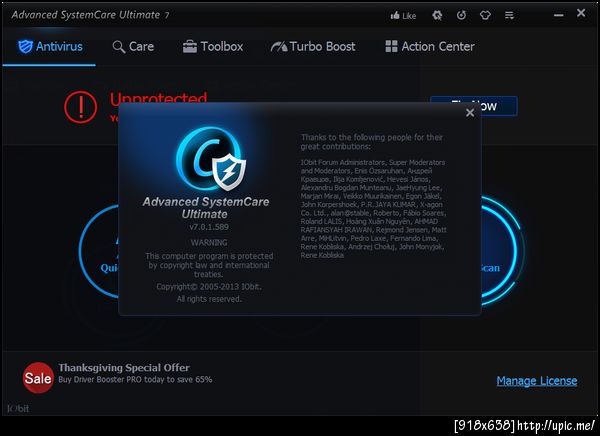Click the refresh/restore circular arrow icon
The image size is (600, 436).
[x=461, y=15]
